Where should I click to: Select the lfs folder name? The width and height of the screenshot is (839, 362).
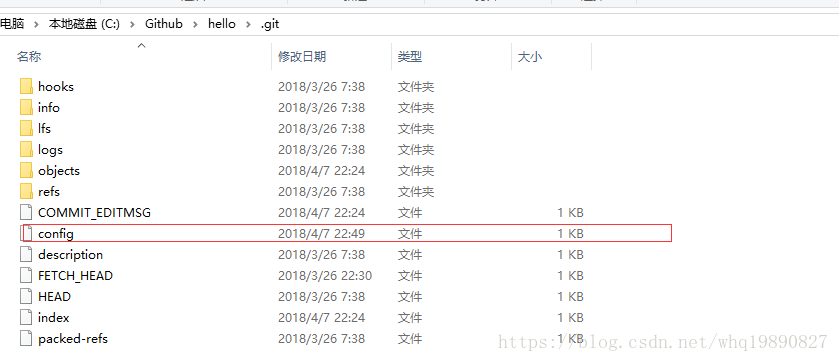click(x=44, y=128)
